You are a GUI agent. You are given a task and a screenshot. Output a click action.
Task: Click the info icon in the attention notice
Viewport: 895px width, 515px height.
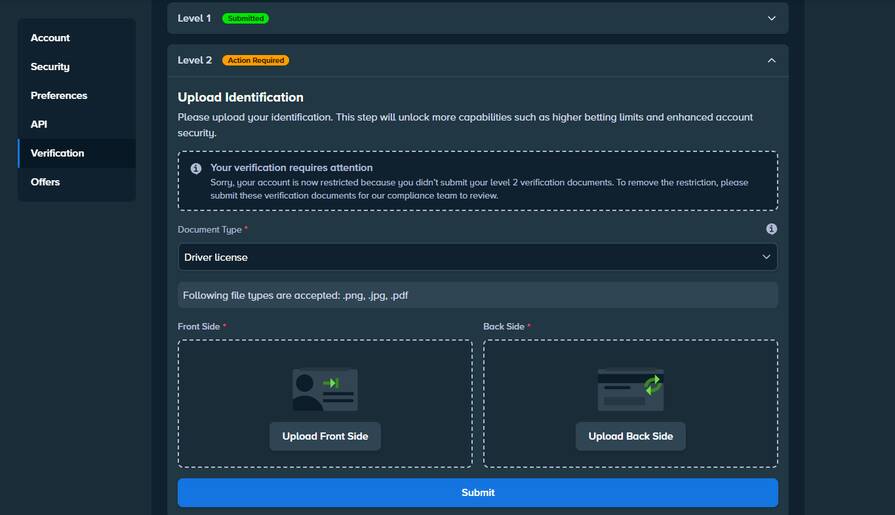click(x=196, y=168)
